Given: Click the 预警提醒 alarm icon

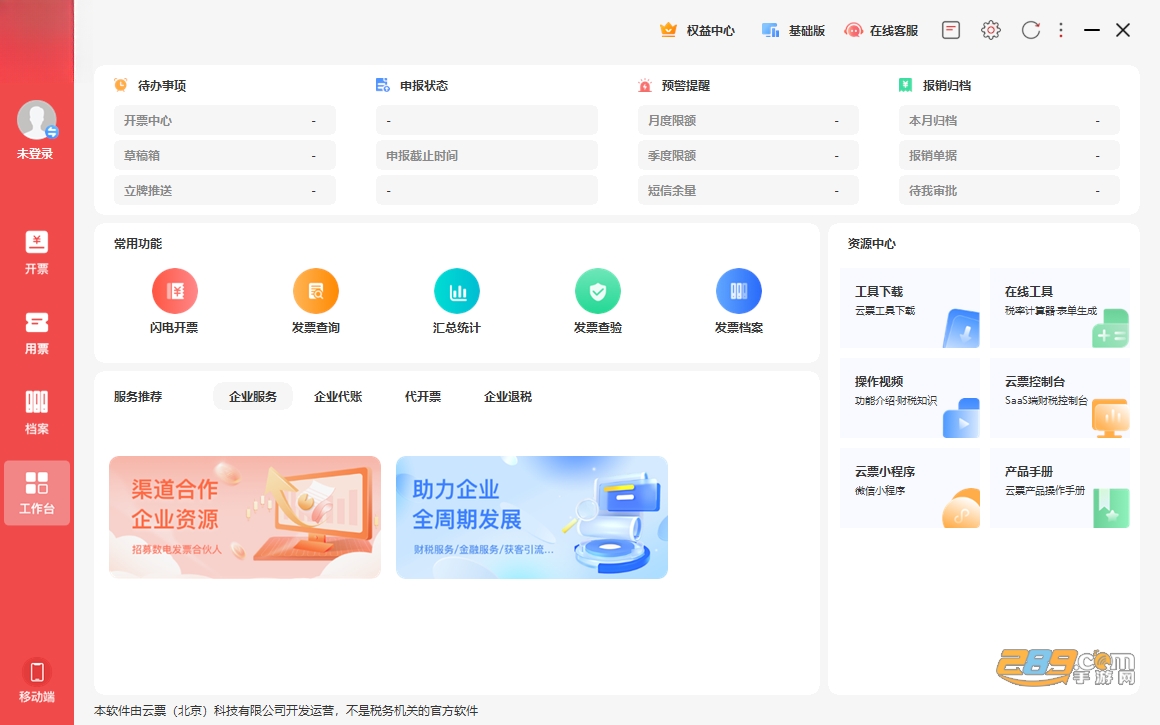Looking at the screenshot, I should (644, 85).
